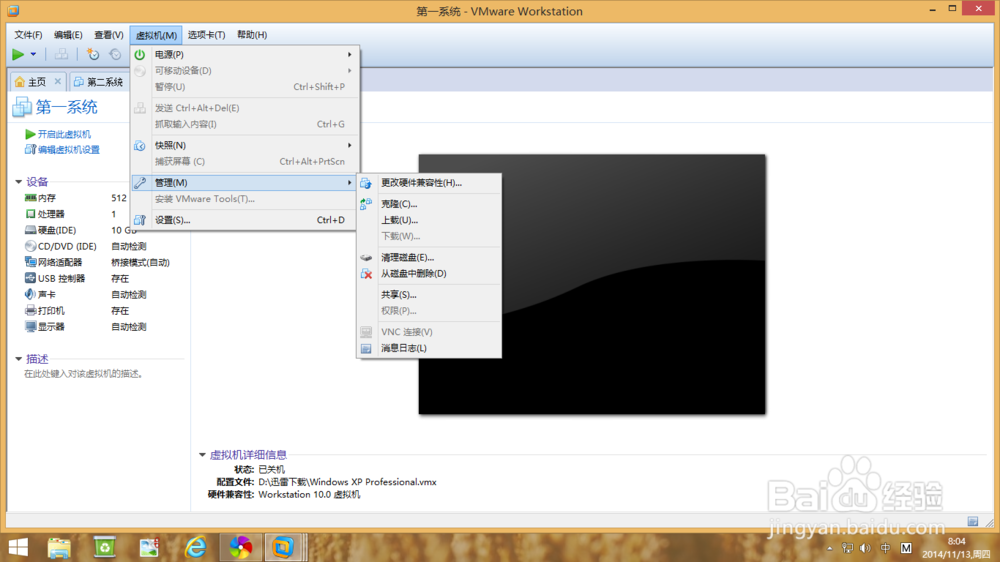Viewport: 1000px width, 562px height.
Task: Click the message log icon beside 消息日志
Action: [366, 348]
